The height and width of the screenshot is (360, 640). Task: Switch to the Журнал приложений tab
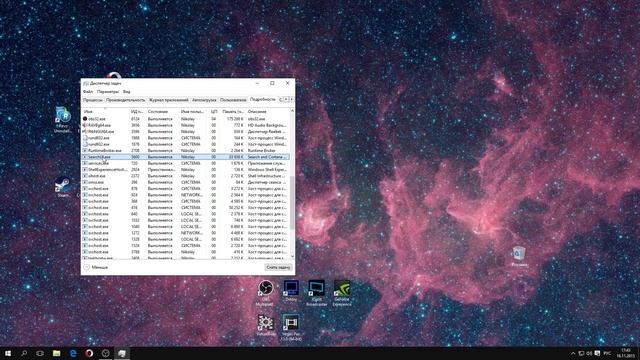[169, 100]
